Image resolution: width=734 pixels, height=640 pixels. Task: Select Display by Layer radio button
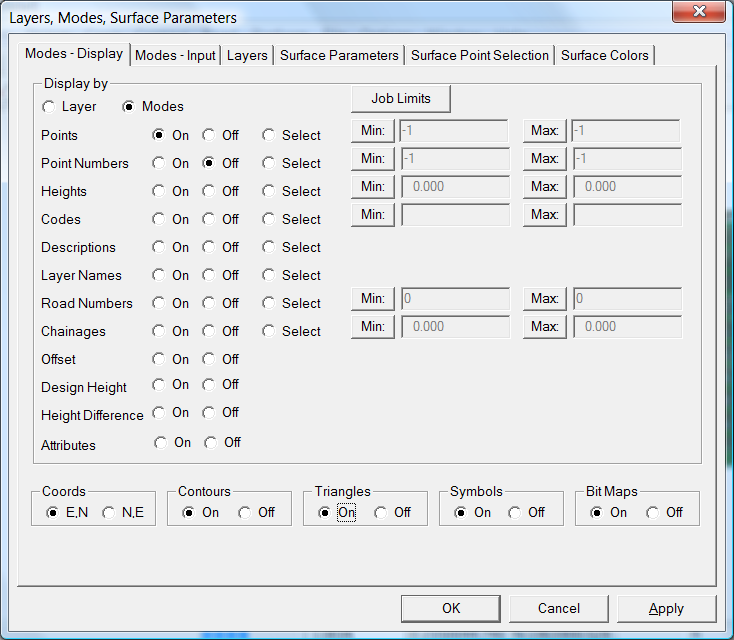coord(49,106)
